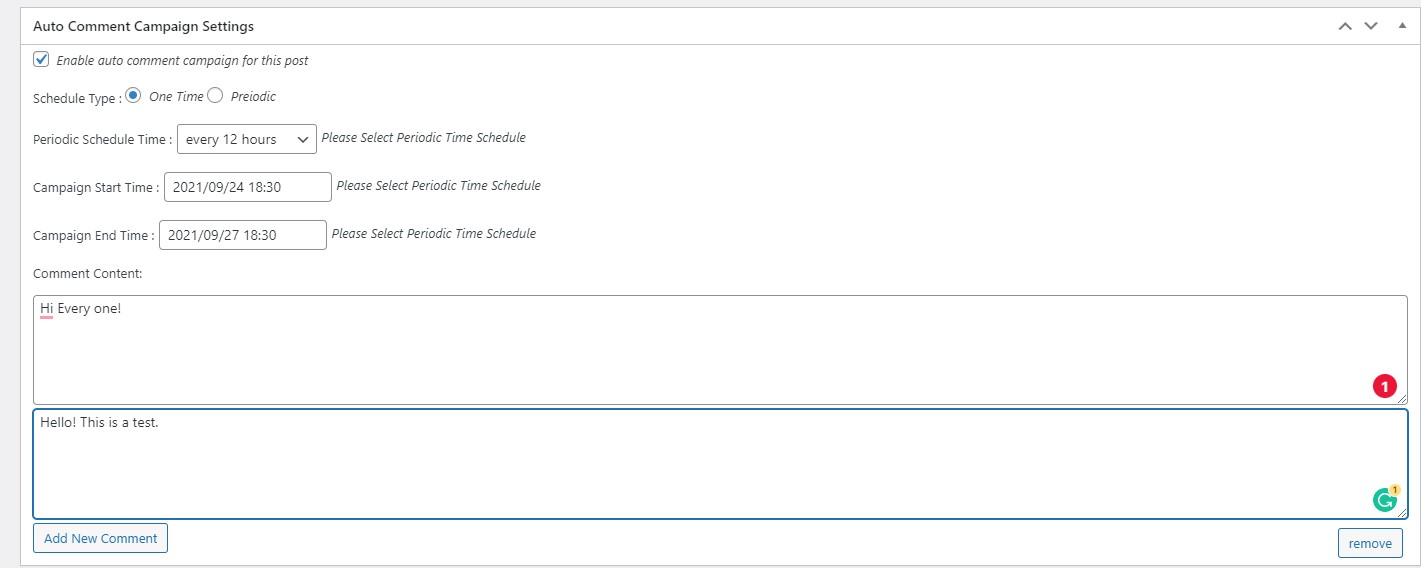Open the every 12 hours dropdown
Screen dimensions: 1421x568
[247, 139]
